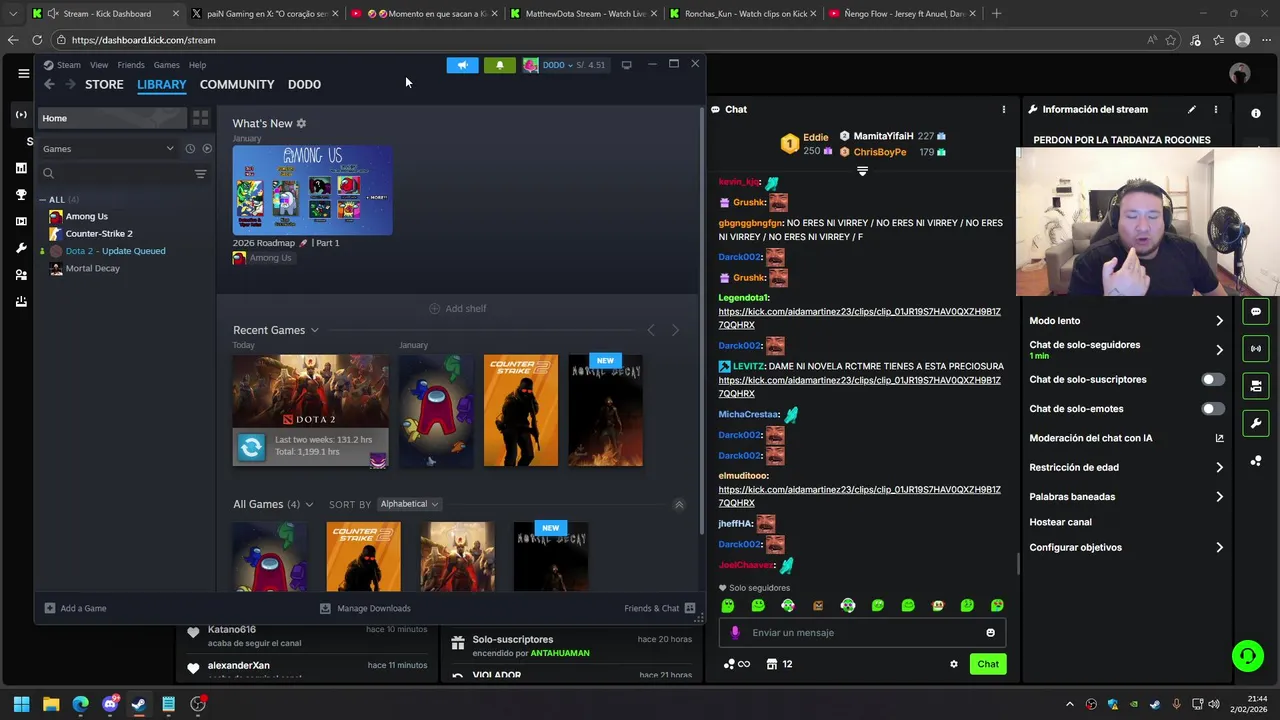1280x720 pixels.
Task: Open the emoji picker in message box
Action: pyautogui.click(x=991, y=633)
